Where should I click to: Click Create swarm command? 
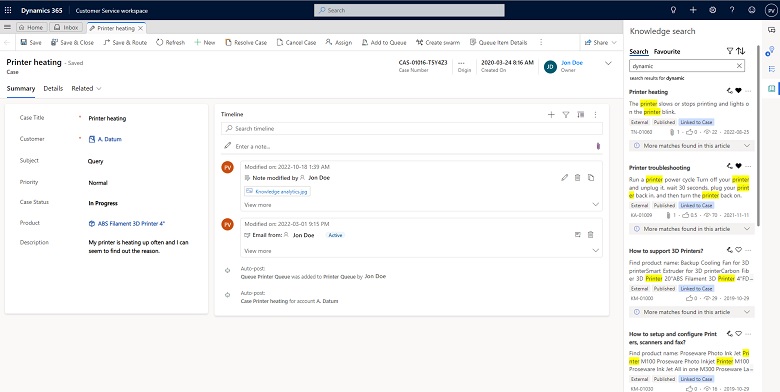(x=438, y=43)
